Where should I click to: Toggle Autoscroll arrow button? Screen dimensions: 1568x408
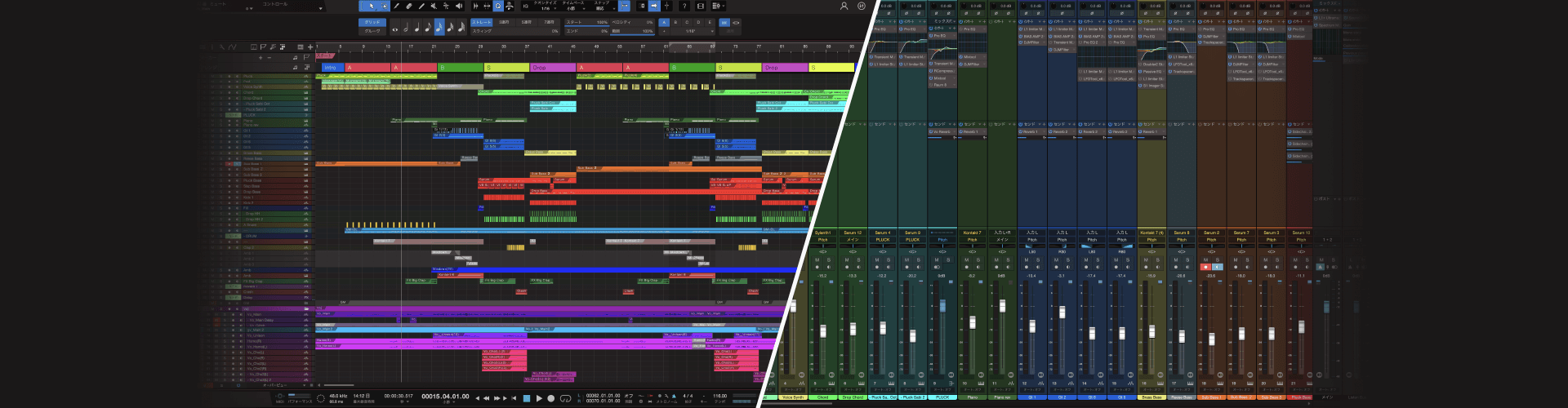[654, 6]
